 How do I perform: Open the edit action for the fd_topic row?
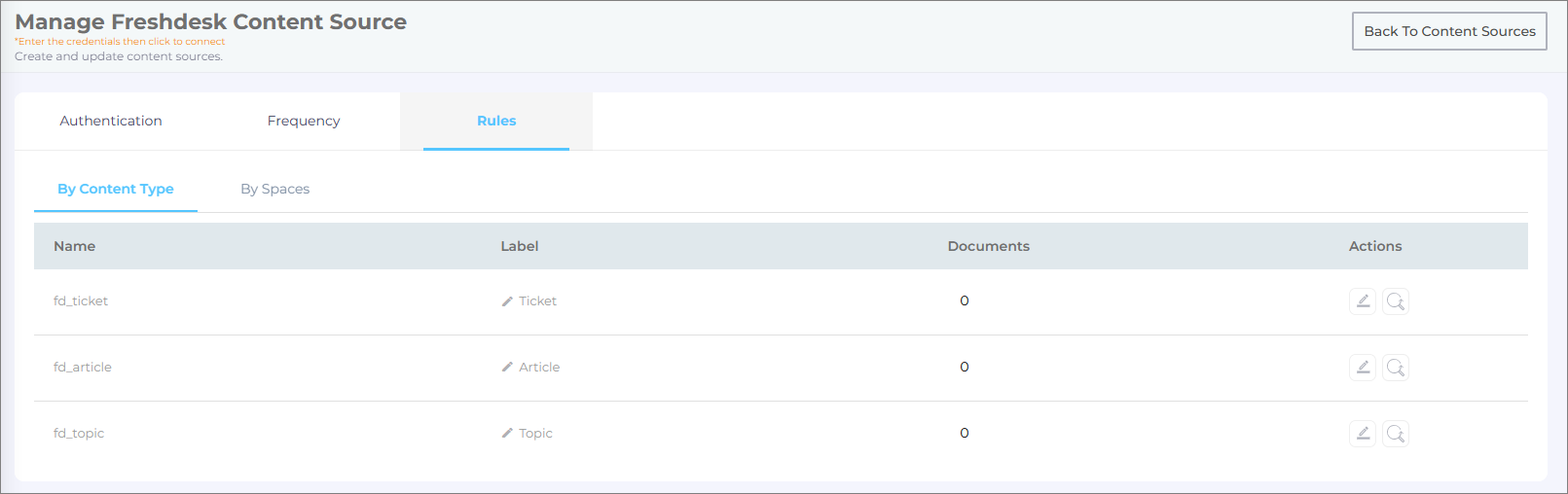1363,434
